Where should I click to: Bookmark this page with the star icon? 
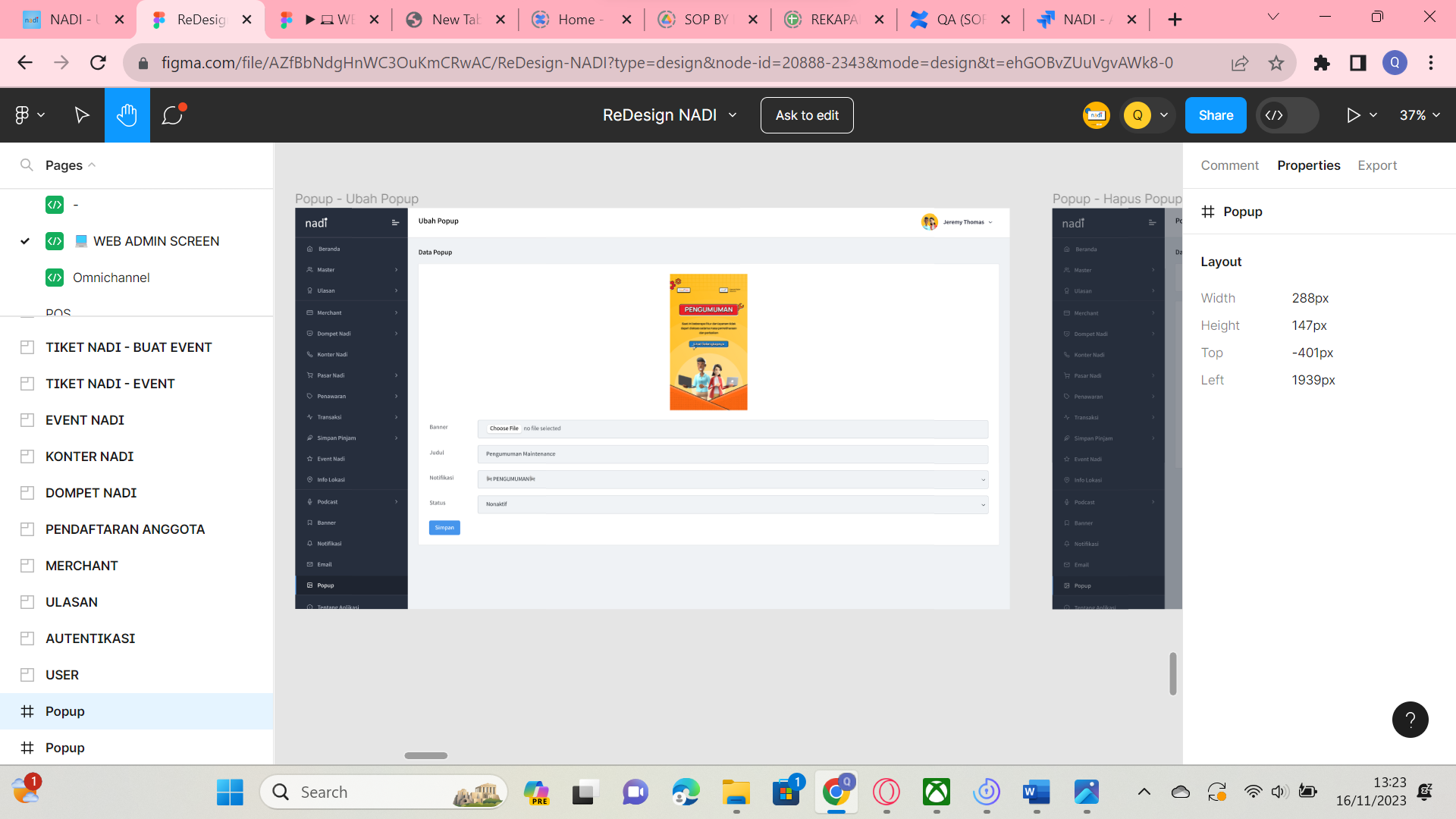[x=1276, y=63]
